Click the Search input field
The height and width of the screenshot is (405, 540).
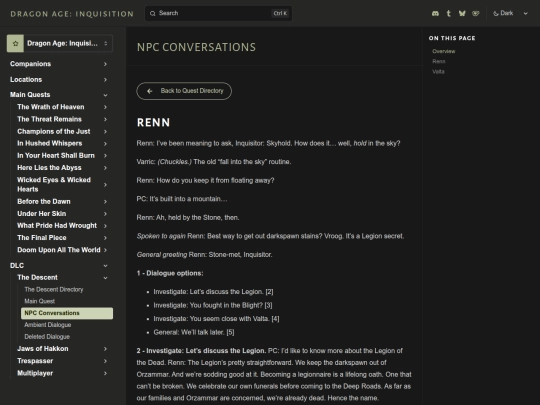point(218,13)
